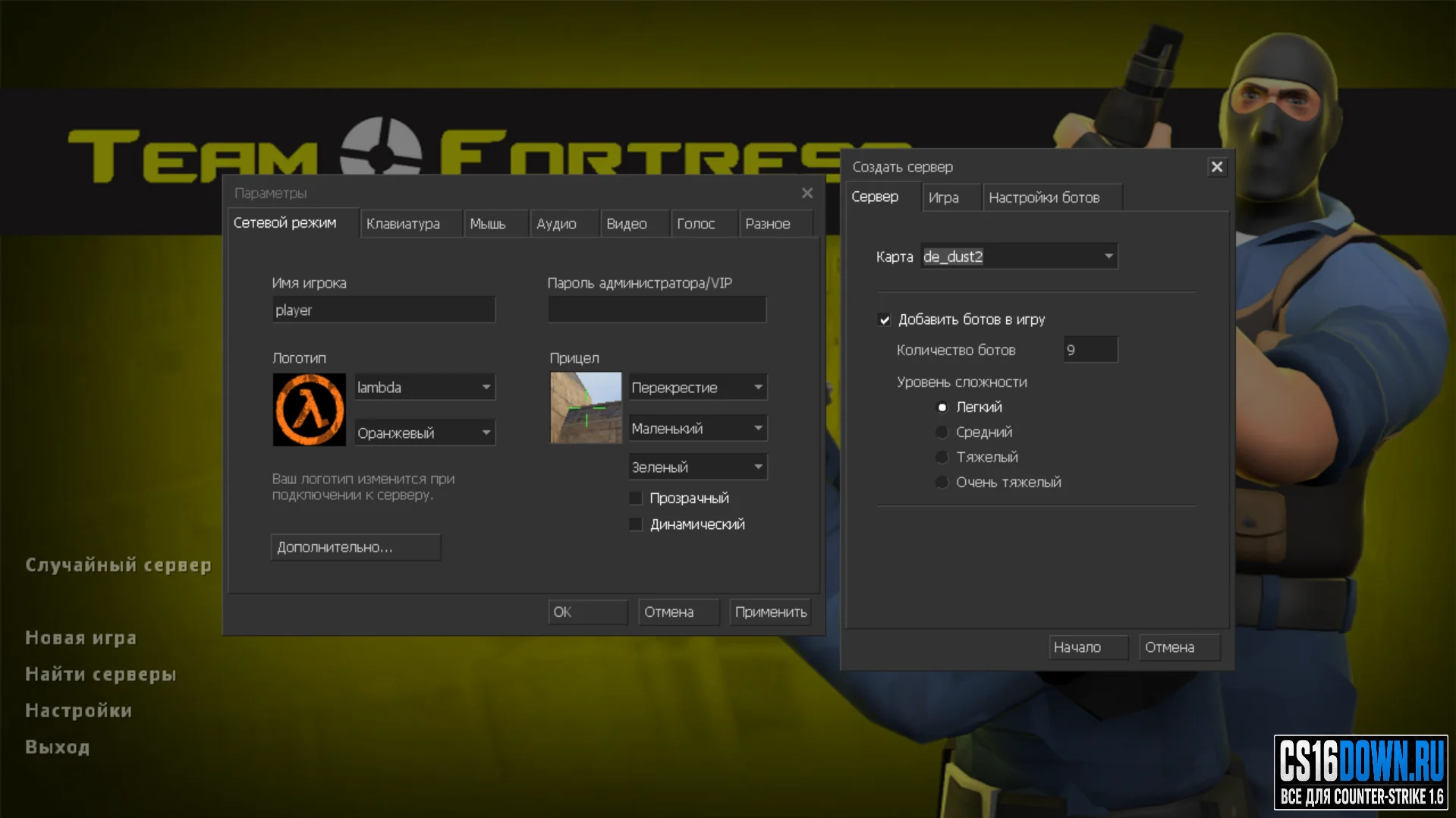Image resolution: width=1456 pixels, height=818 pixels.
Task: Switch to the Мышь tab
Action: coord(496,224)
